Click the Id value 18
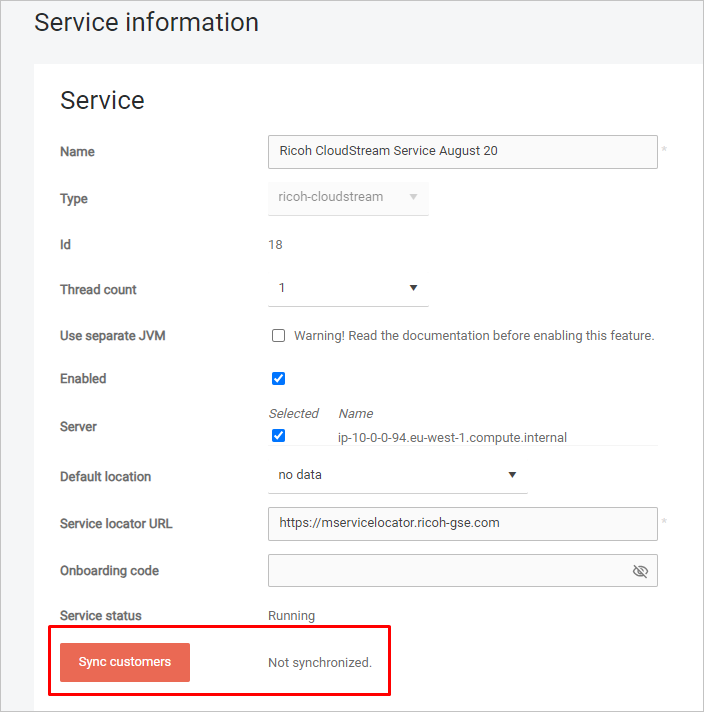Viewport: 704px width, 712px height. point(275,245)
